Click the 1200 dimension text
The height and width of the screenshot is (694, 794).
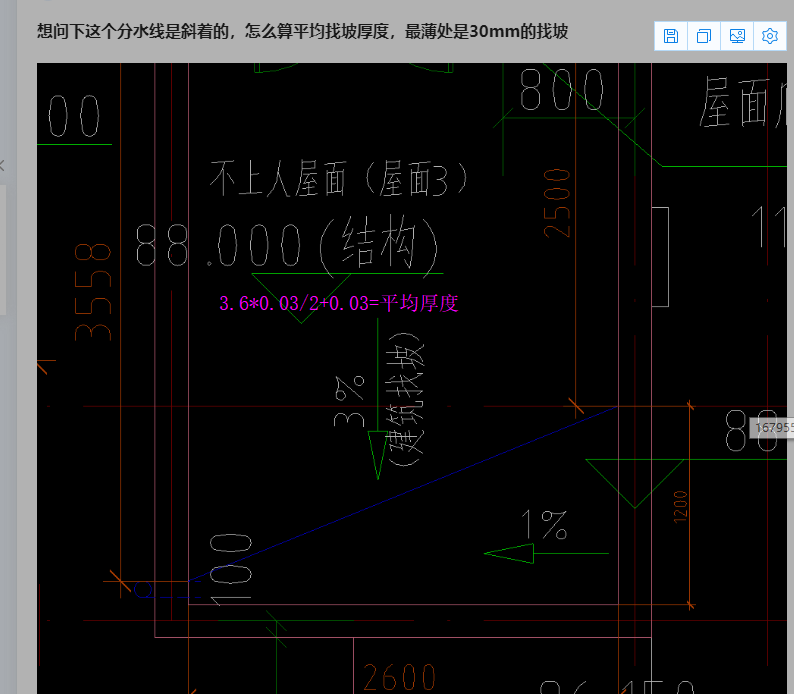[x=681, y=506]
